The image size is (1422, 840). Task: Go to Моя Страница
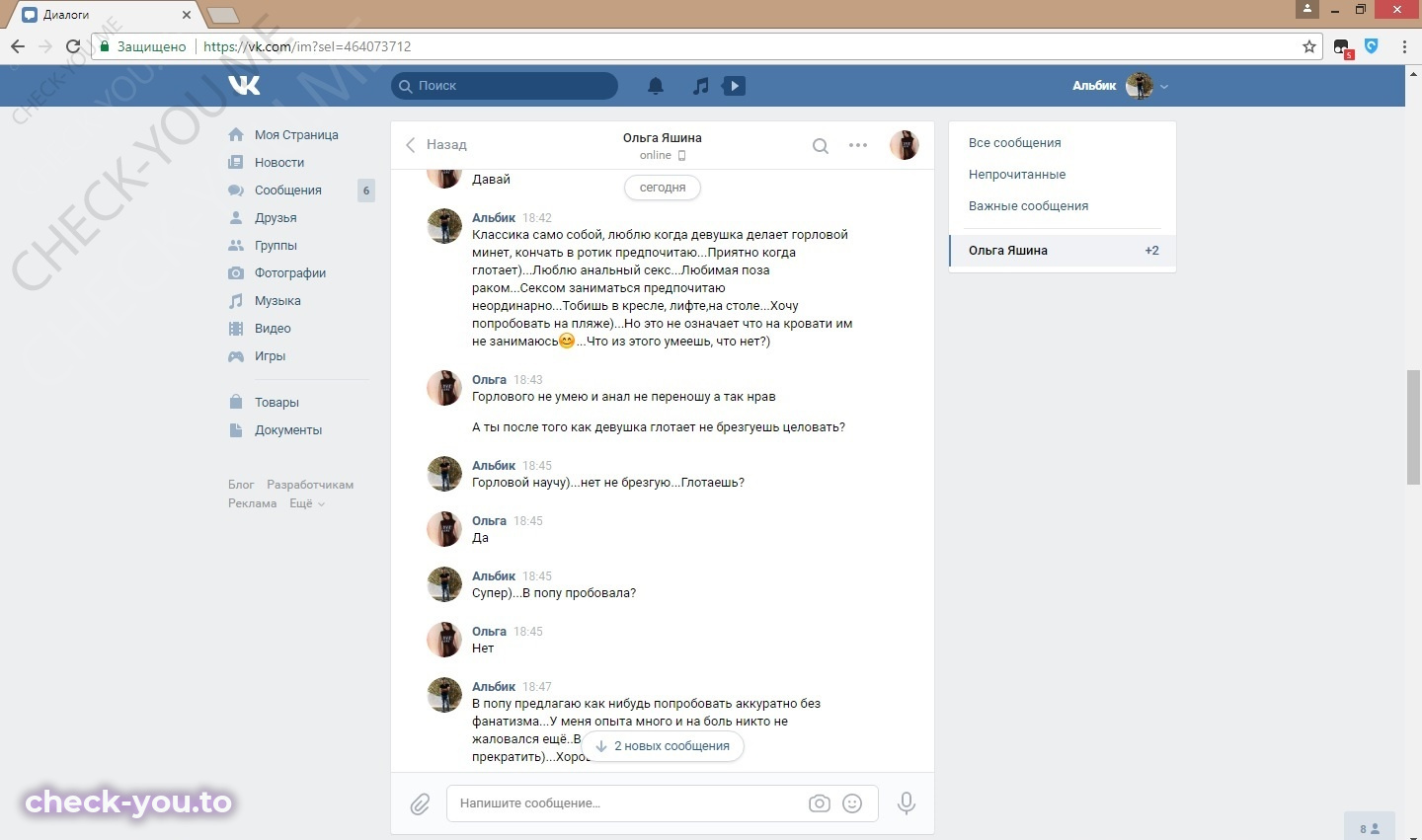coord(296,135)
